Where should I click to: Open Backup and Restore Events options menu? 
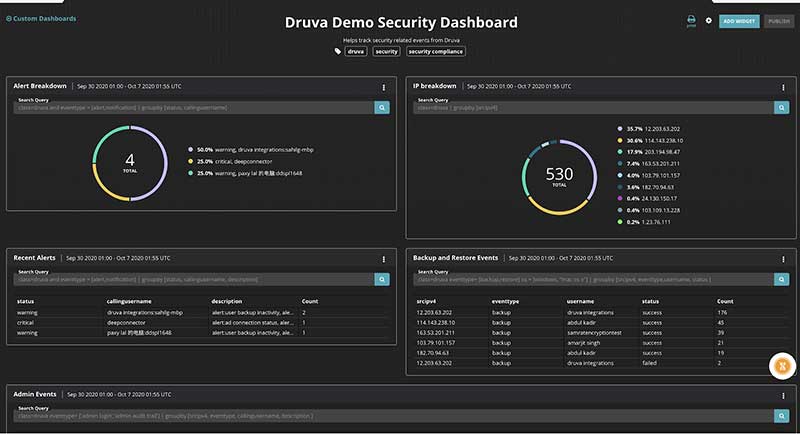pos(782,259)
